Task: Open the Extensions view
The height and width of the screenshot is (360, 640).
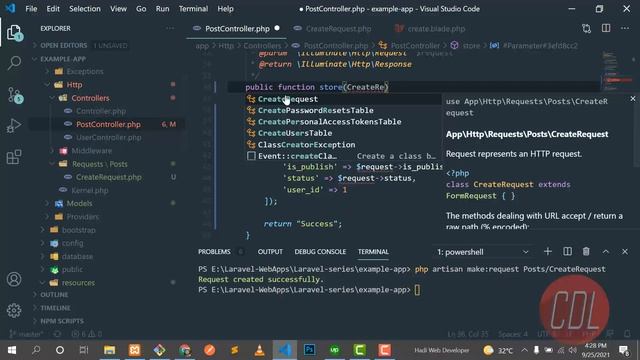Action: coord(14,157)
